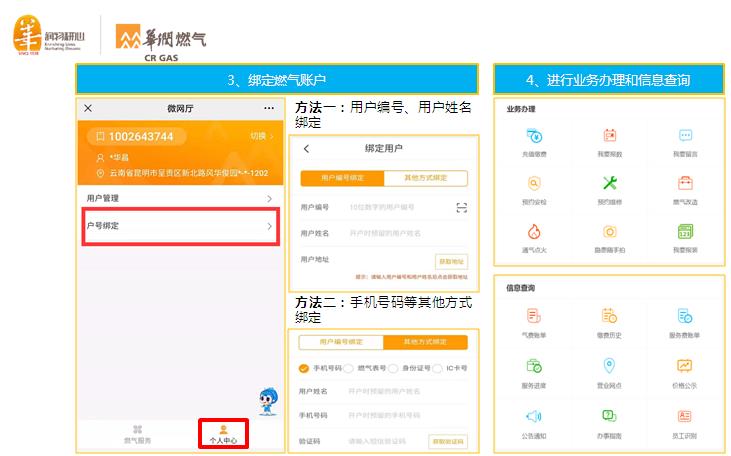The height and width of the screenshot is (456, 731).
Task: Click the scan icon beside 用户编号 field
Action: (x=461, y=207)
